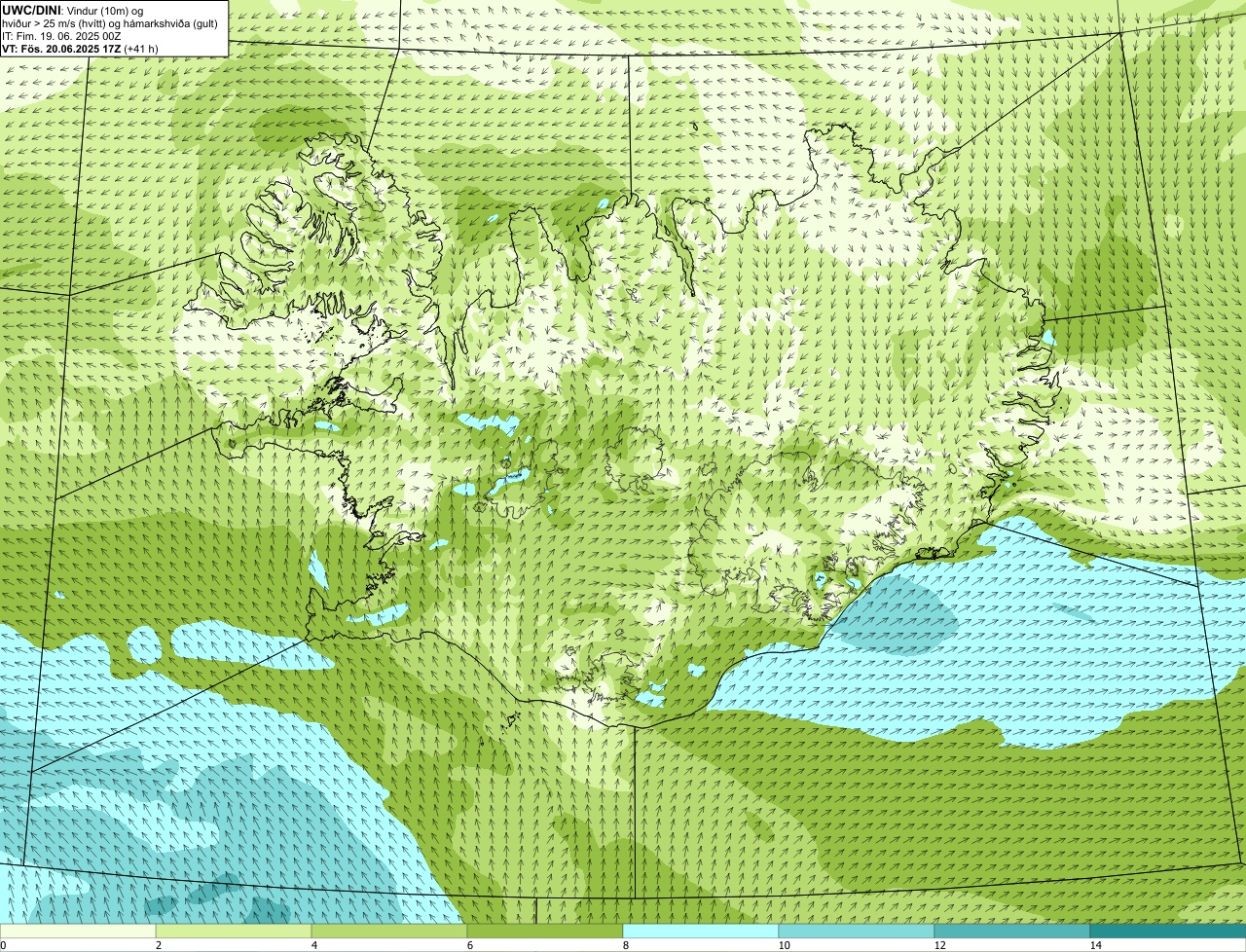
Task: Click the 2–4 m/s light green legend swatch
Action: pyautogui.click(x=234, y=931)
